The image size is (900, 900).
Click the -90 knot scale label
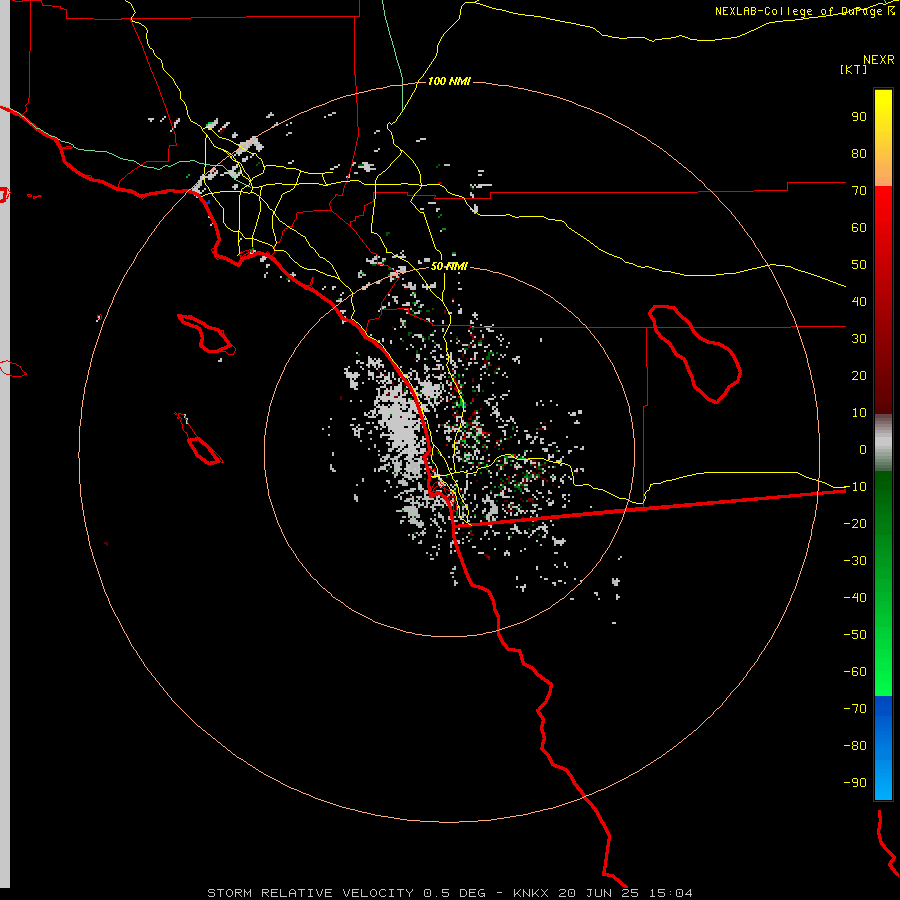855,782
